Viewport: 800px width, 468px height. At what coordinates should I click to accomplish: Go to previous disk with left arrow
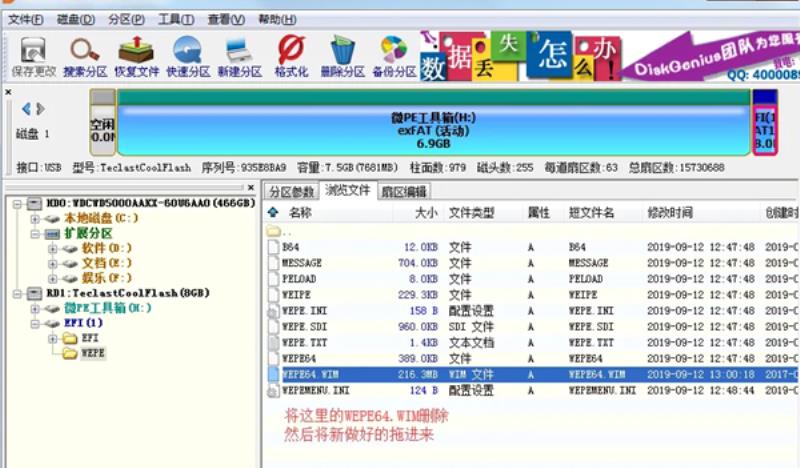tap(27, 109)
